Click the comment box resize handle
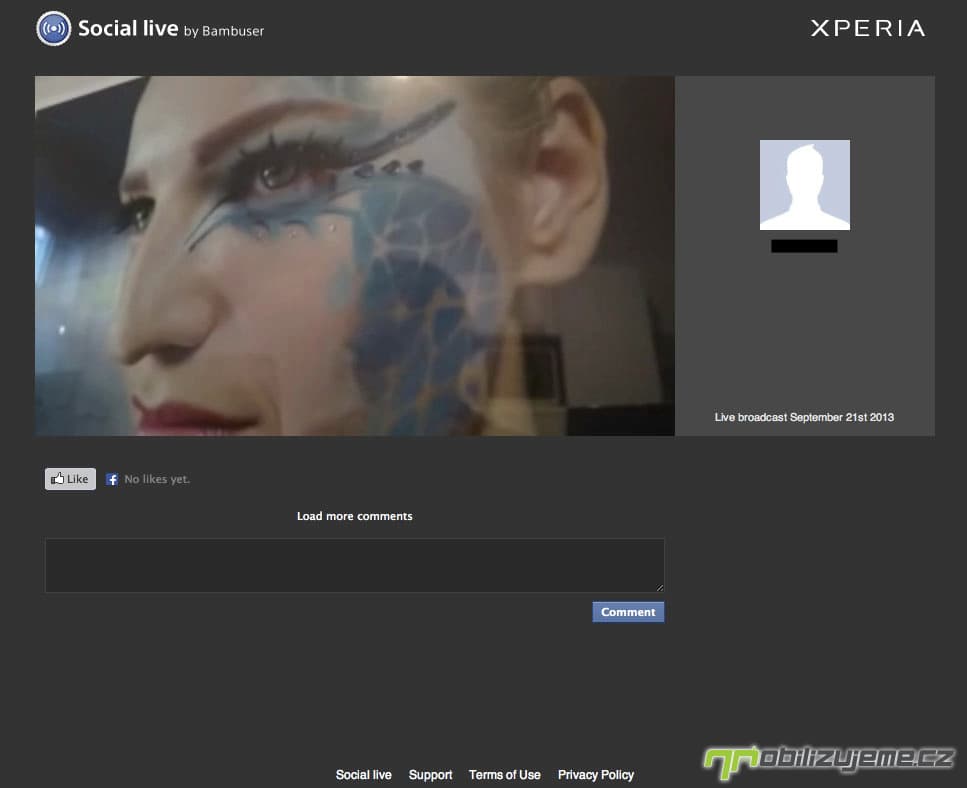 659,588
